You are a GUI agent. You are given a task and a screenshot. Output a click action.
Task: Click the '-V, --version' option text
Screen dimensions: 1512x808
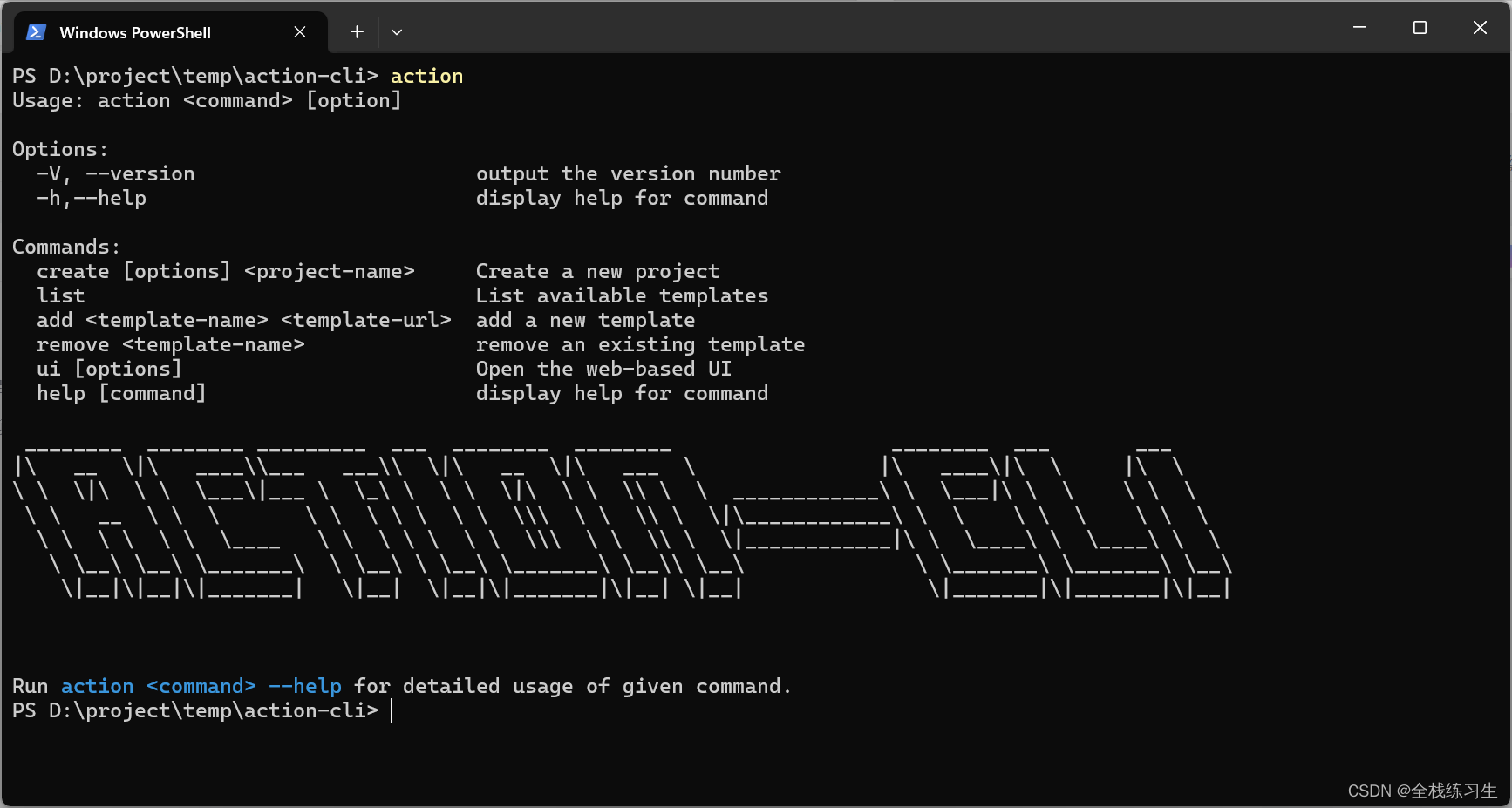point(116,174)
